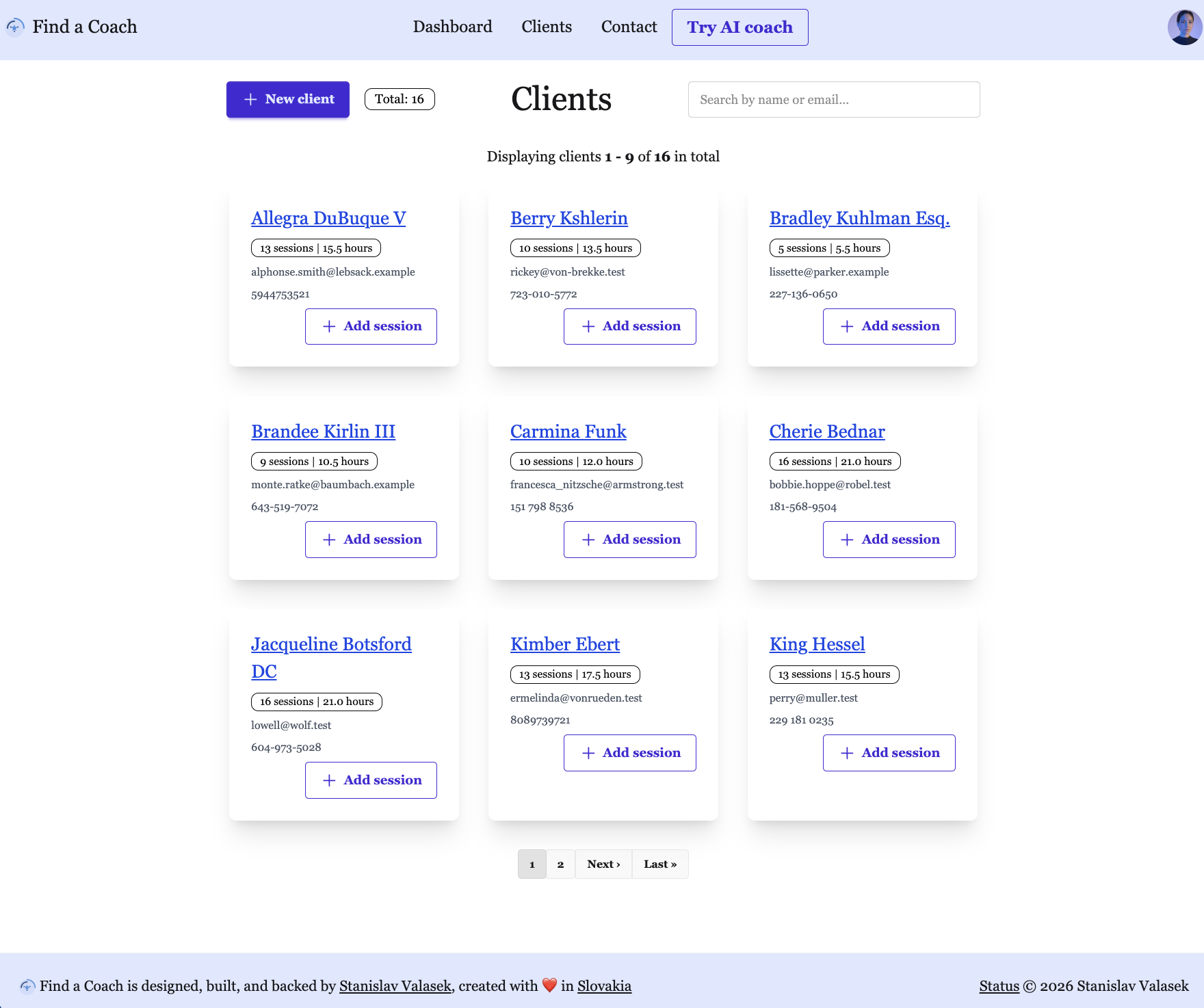Image resolution: width=1204 pixels, height=1008 pixels.
Task: Click plus icon in Brandee Kirlin's Add session
Action: [329, 540]
